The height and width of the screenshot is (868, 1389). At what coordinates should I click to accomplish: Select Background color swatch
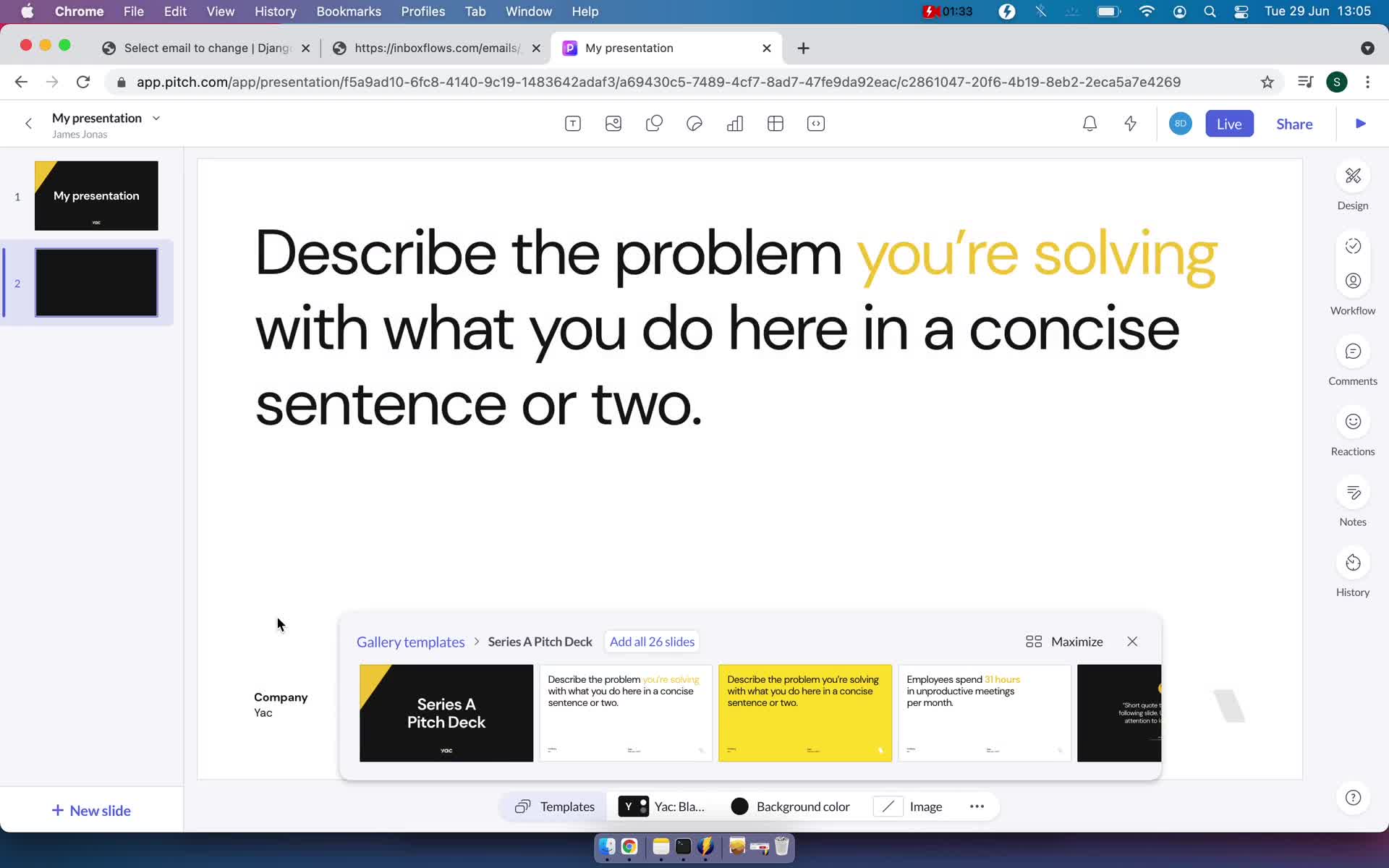click(x=739, y=806)
